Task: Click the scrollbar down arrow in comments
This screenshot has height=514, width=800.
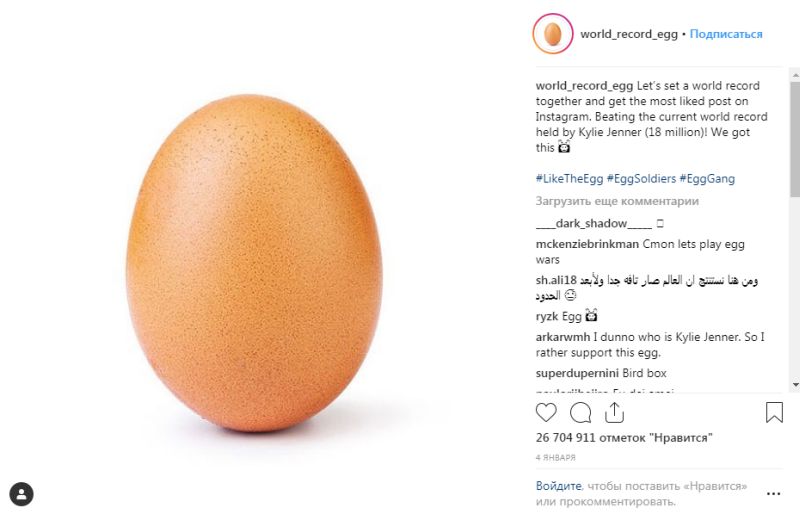Action: [x=795, y=384]
